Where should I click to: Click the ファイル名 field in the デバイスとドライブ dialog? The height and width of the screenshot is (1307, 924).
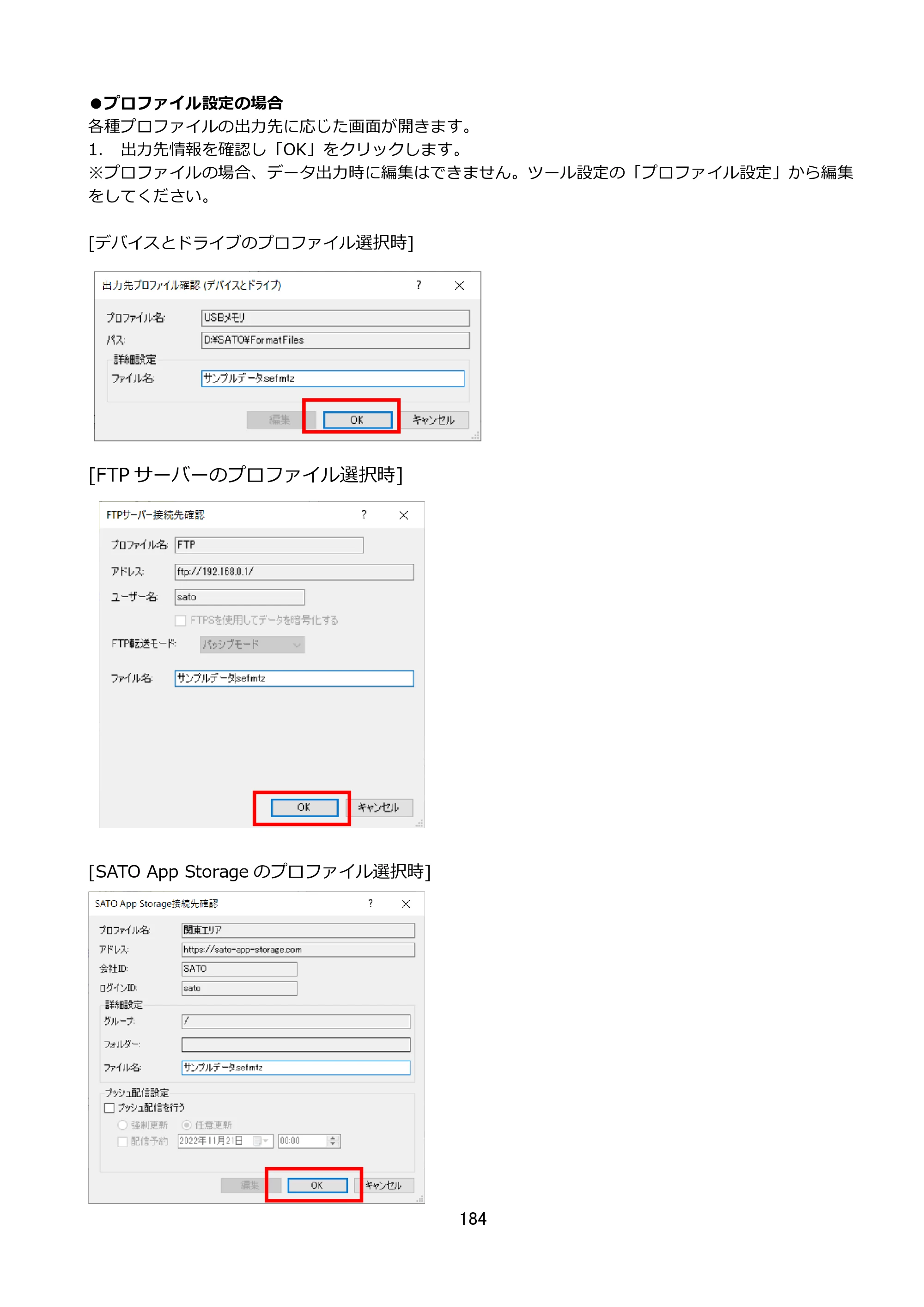click(333, 379)
